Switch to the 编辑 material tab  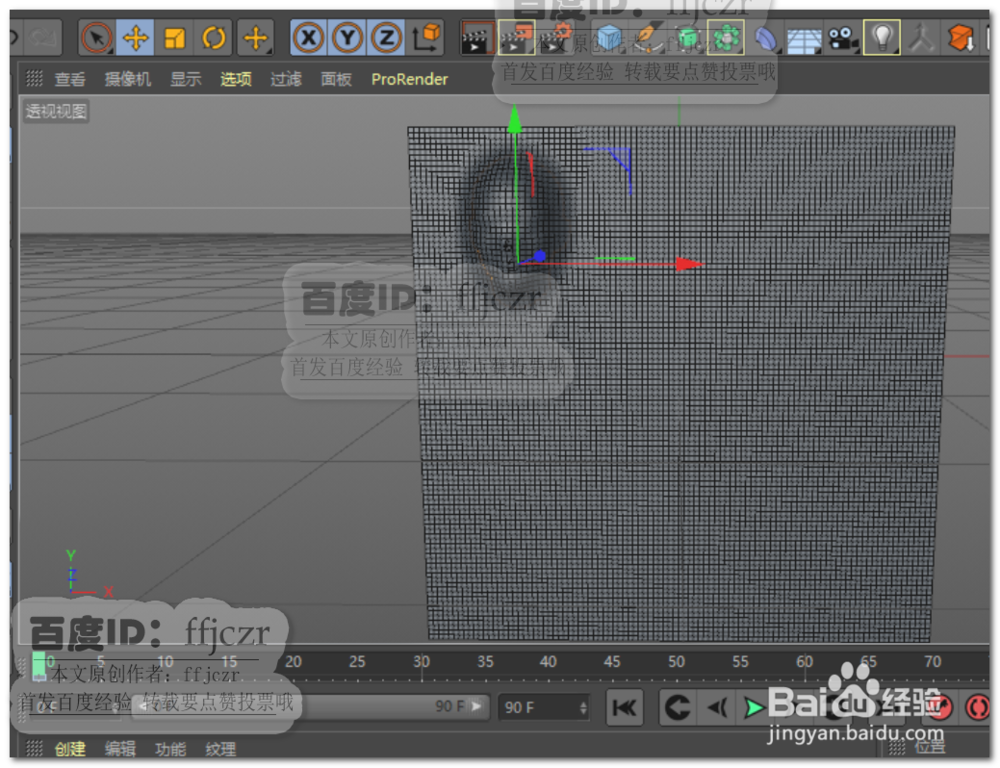[x=120, y=749]
